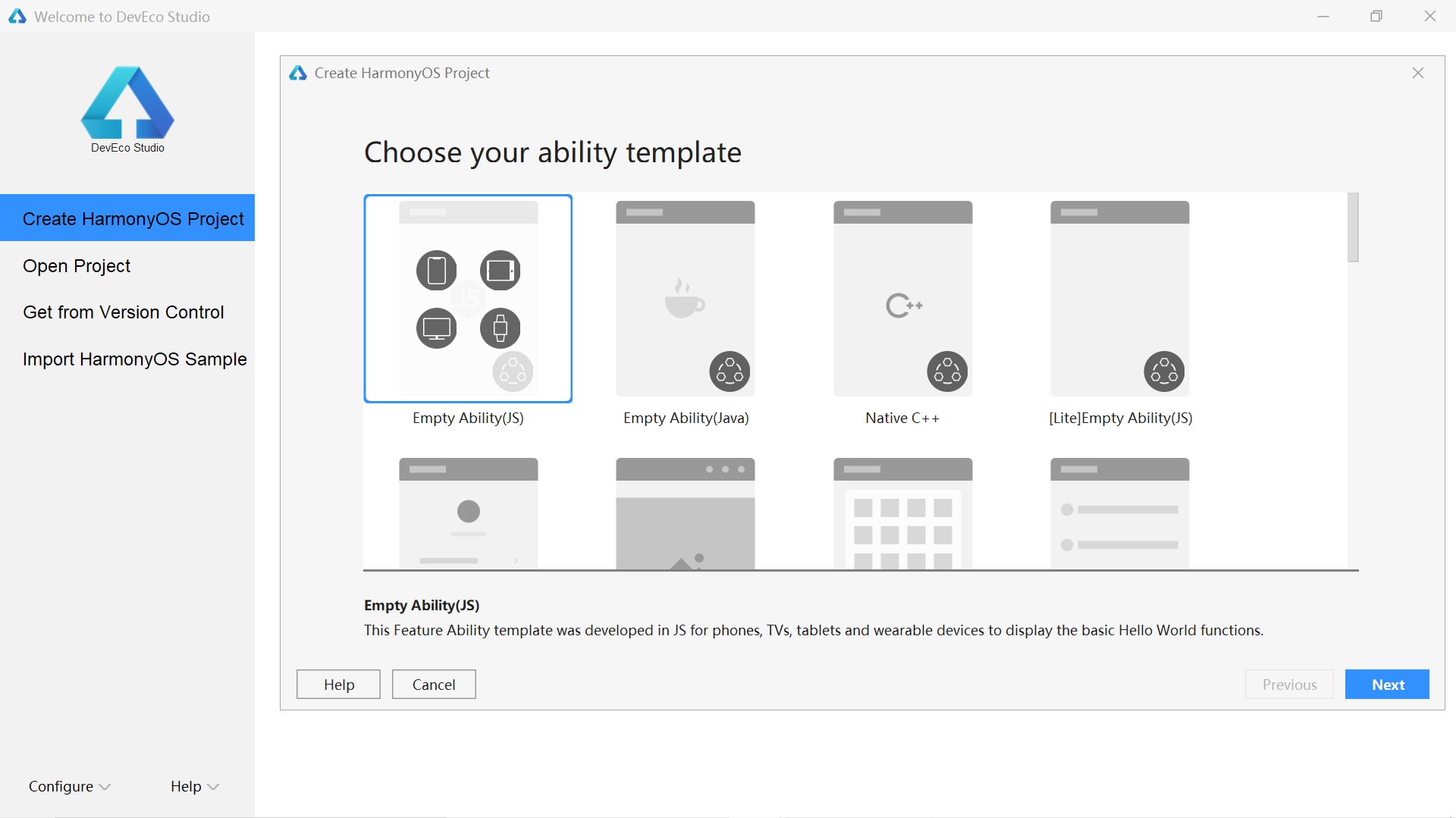Click HarmonyOS badge on Native C++ card
Screen dimensions: 1456x818
tap(947, 371)
